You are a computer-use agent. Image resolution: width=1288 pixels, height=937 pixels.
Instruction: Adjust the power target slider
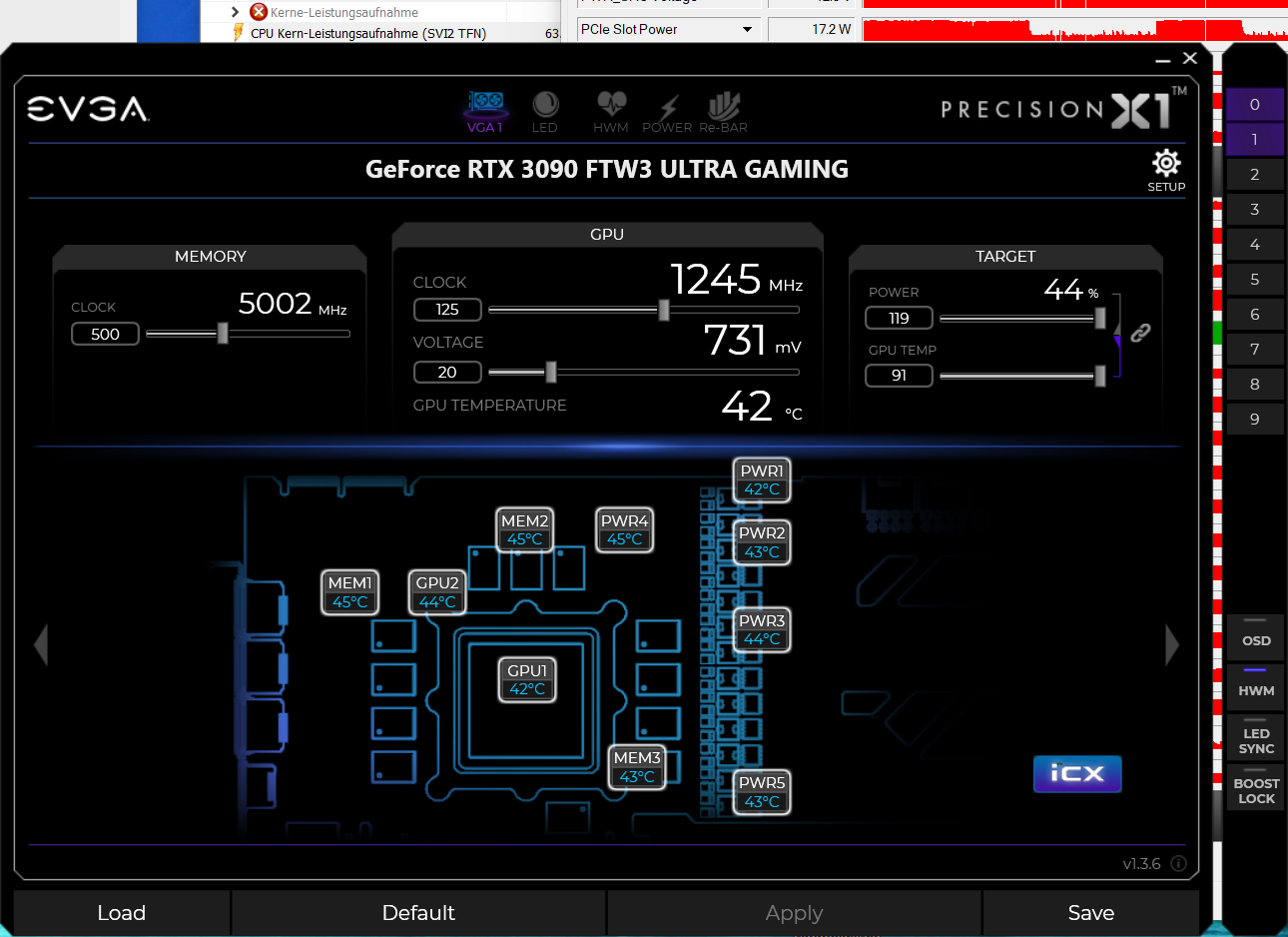(1100, 318)
